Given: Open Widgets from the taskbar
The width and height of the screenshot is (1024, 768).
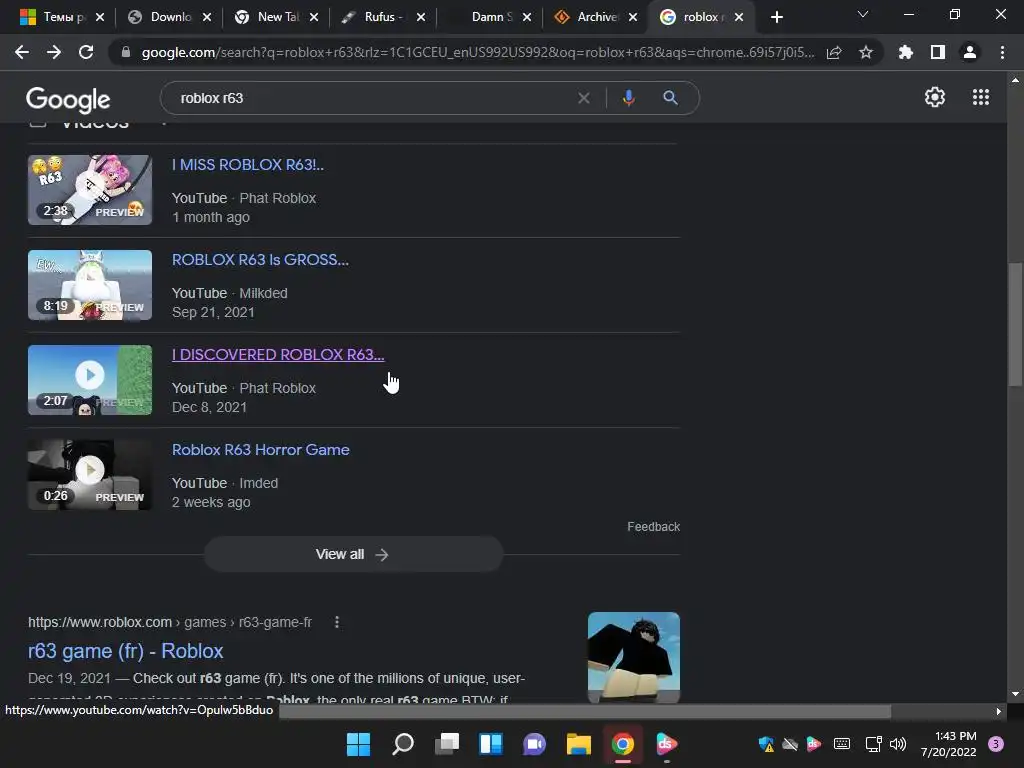Looking at the screenshot, I should (x=490, y=744).
